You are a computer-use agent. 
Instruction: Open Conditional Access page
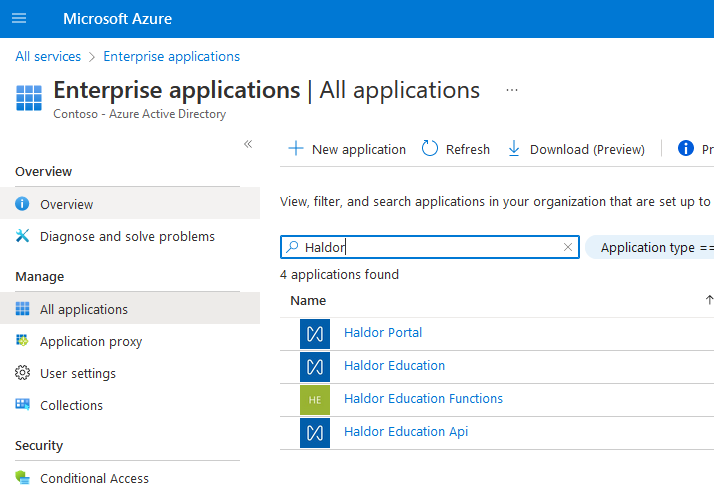coord(130,478)
